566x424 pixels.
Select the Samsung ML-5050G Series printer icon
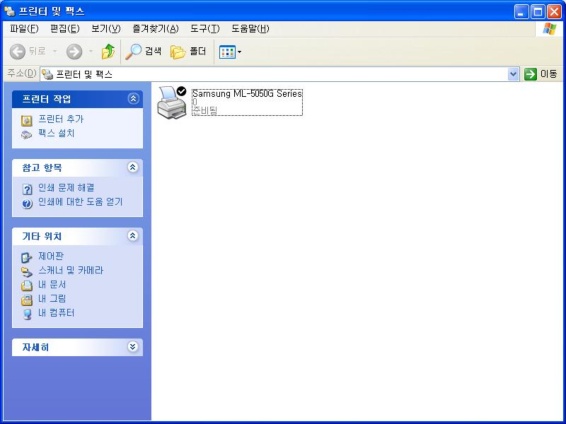[171, 102]
